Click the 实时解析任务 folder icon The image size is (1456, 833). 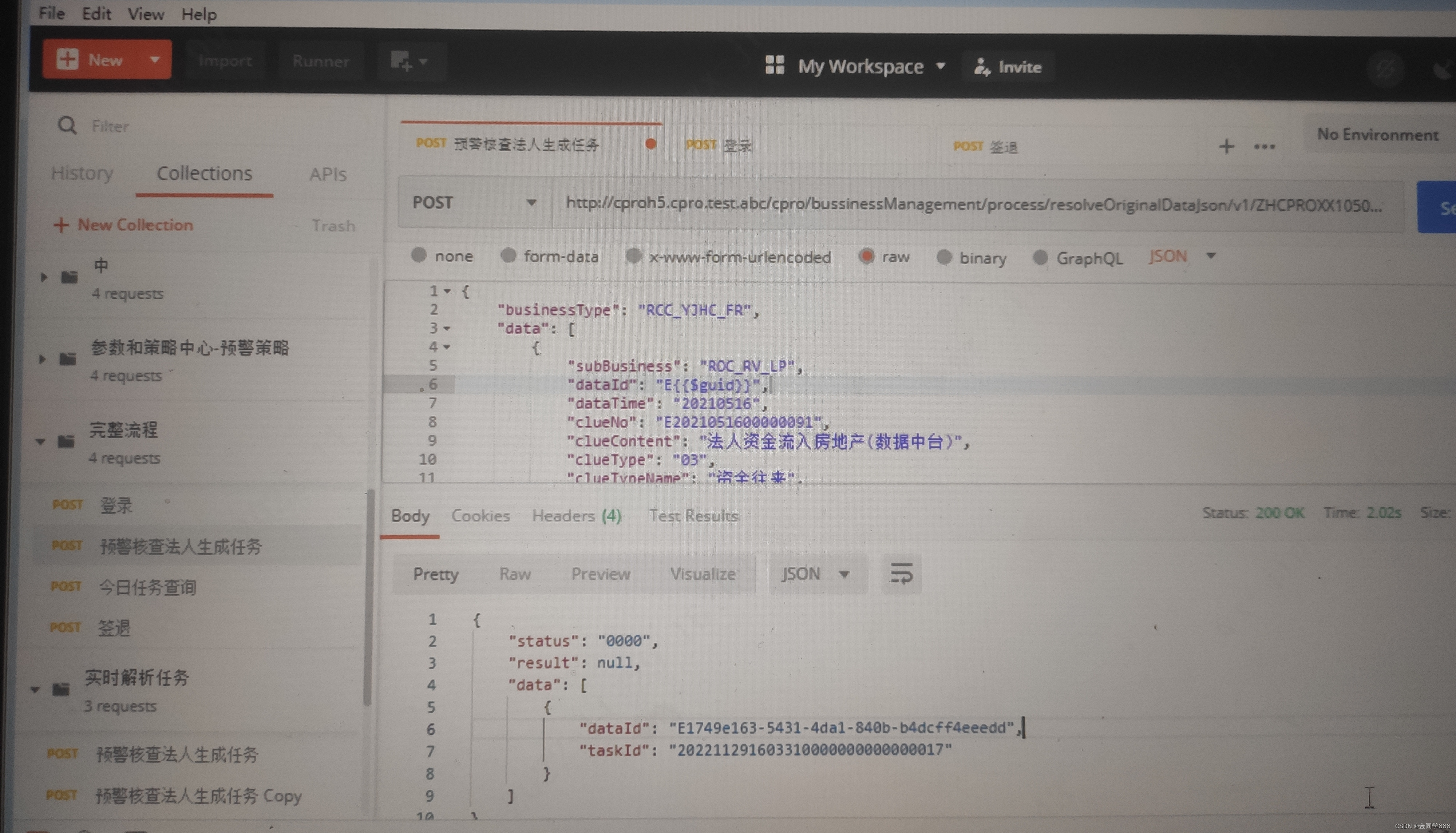click(x=61, y=689)
